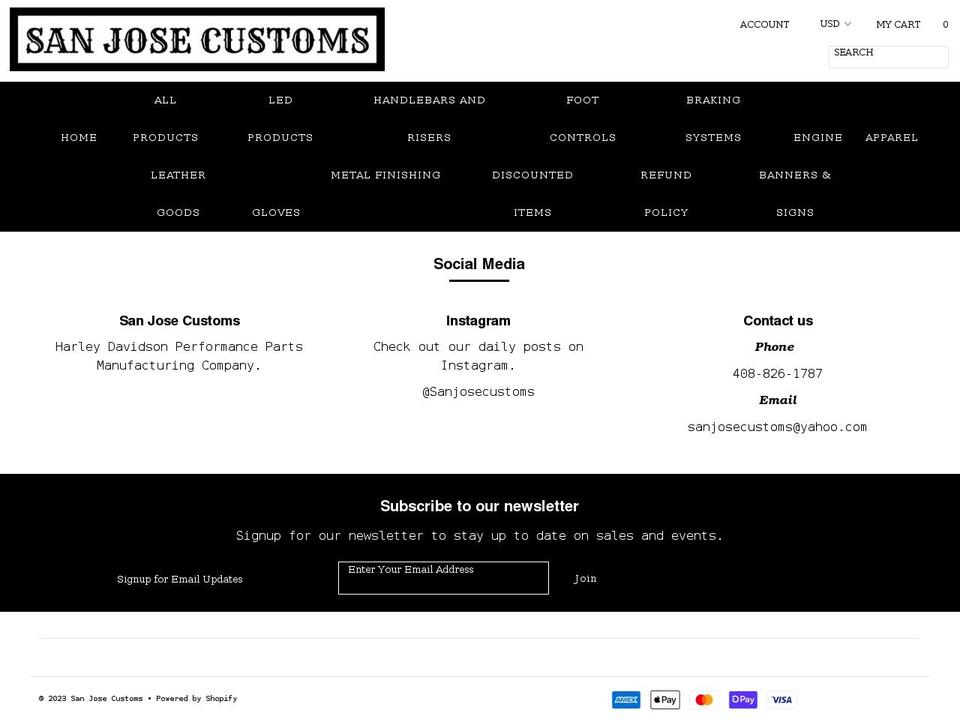The width and height of the screenshot is (960, 728).
Task: Click the cart item count 0
Action: coord(945,24)
